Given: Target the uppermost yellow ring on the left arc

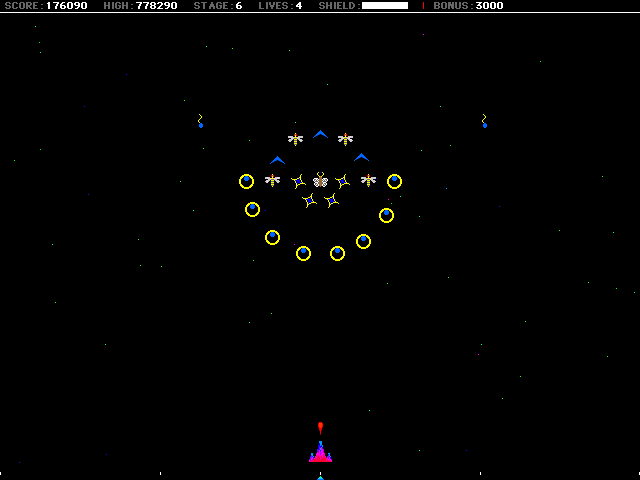Looking at the screenshot, I should click(x=247, y=181).
